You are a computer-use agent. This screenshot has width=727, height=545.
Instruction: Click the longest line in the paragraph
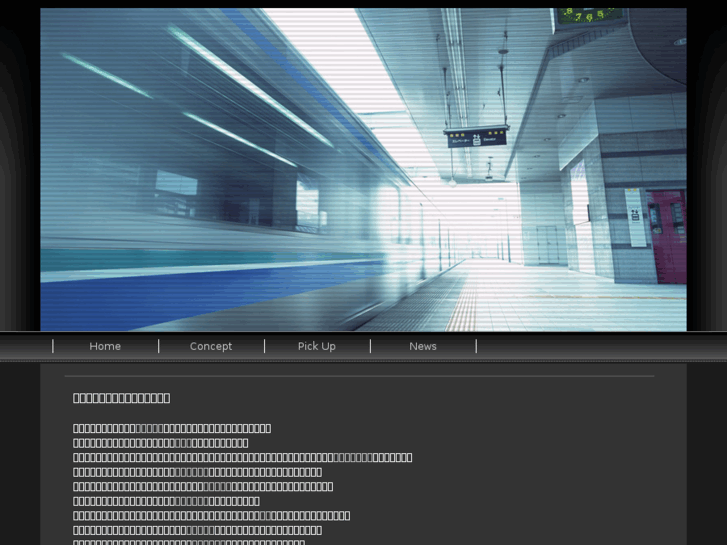pyautogui.click(x=242, y=457)
